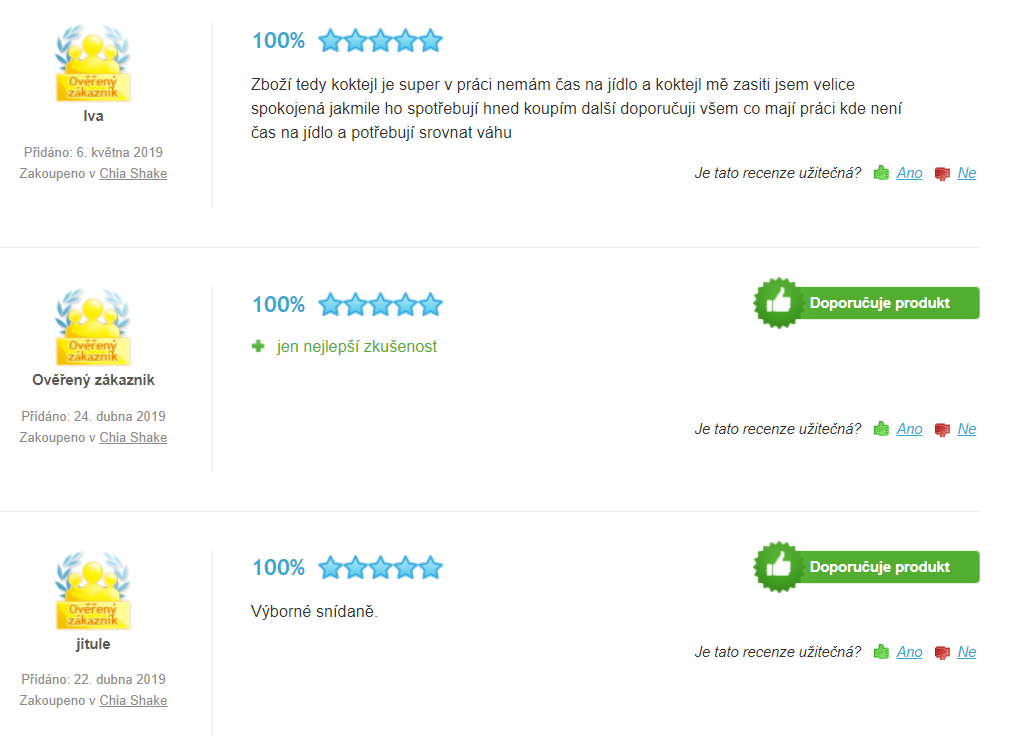Vote Ne on 24. dubna review
The height and width of the screenshot is (742, 1024).
pyautogui.click(x=967, y=429)
